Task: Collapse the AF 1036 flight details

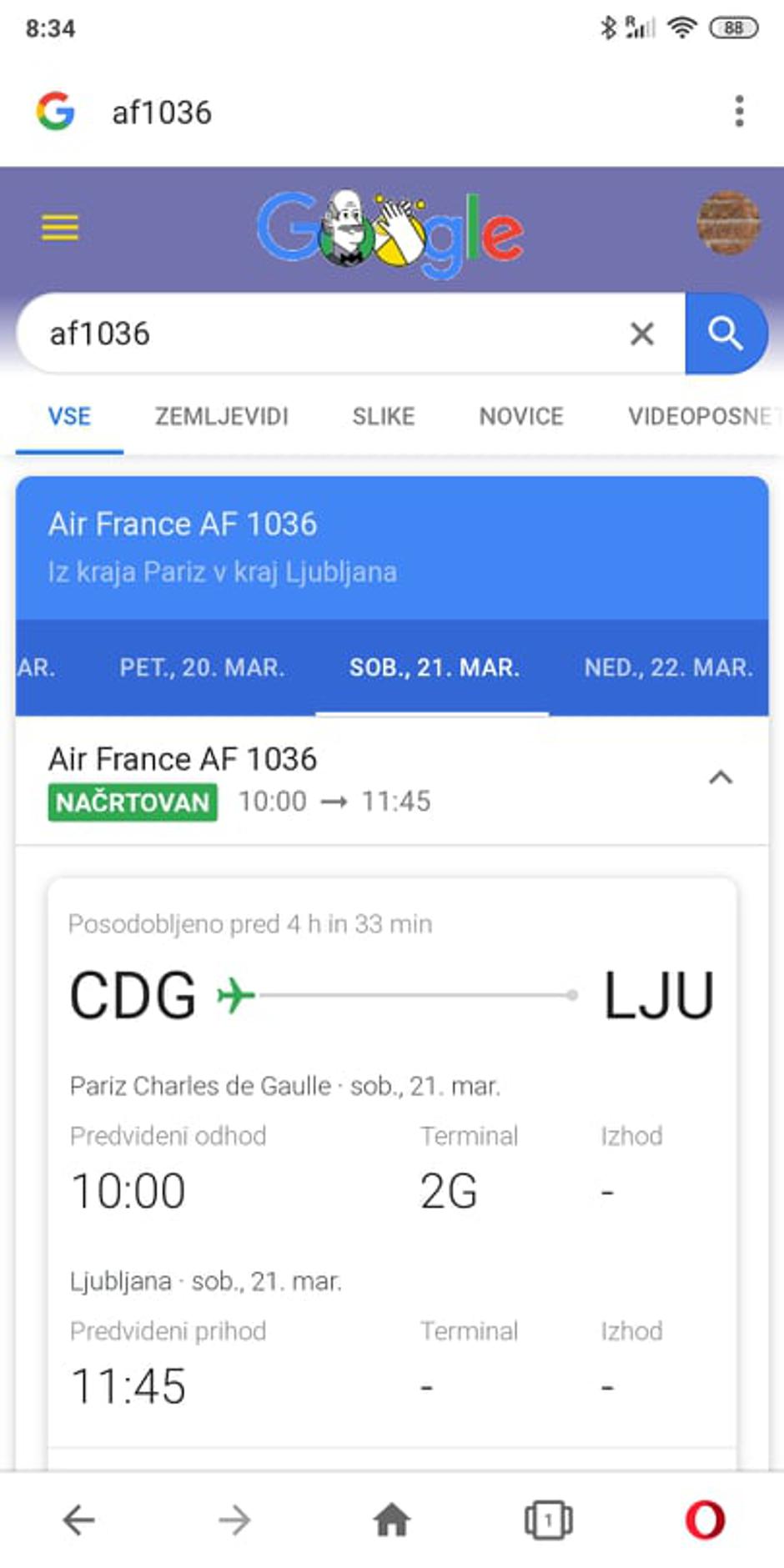Action: [721, 778]
